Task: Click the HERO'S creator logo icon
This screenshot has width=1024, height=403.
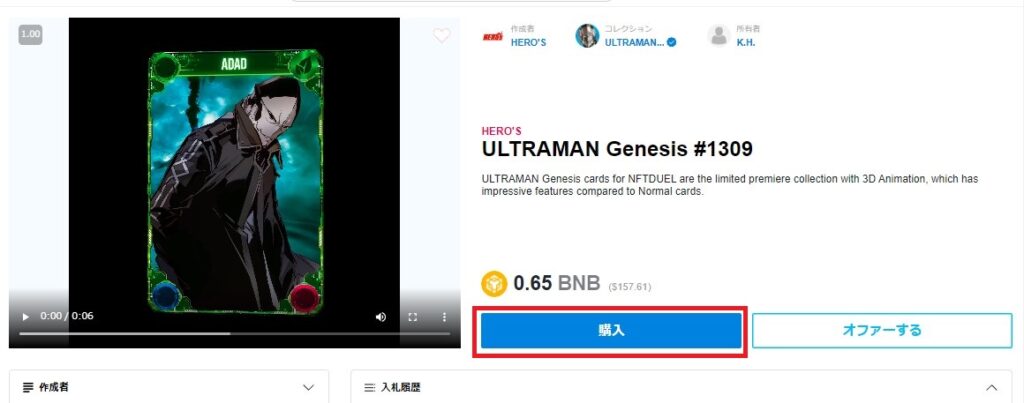Action: (492, 37)
